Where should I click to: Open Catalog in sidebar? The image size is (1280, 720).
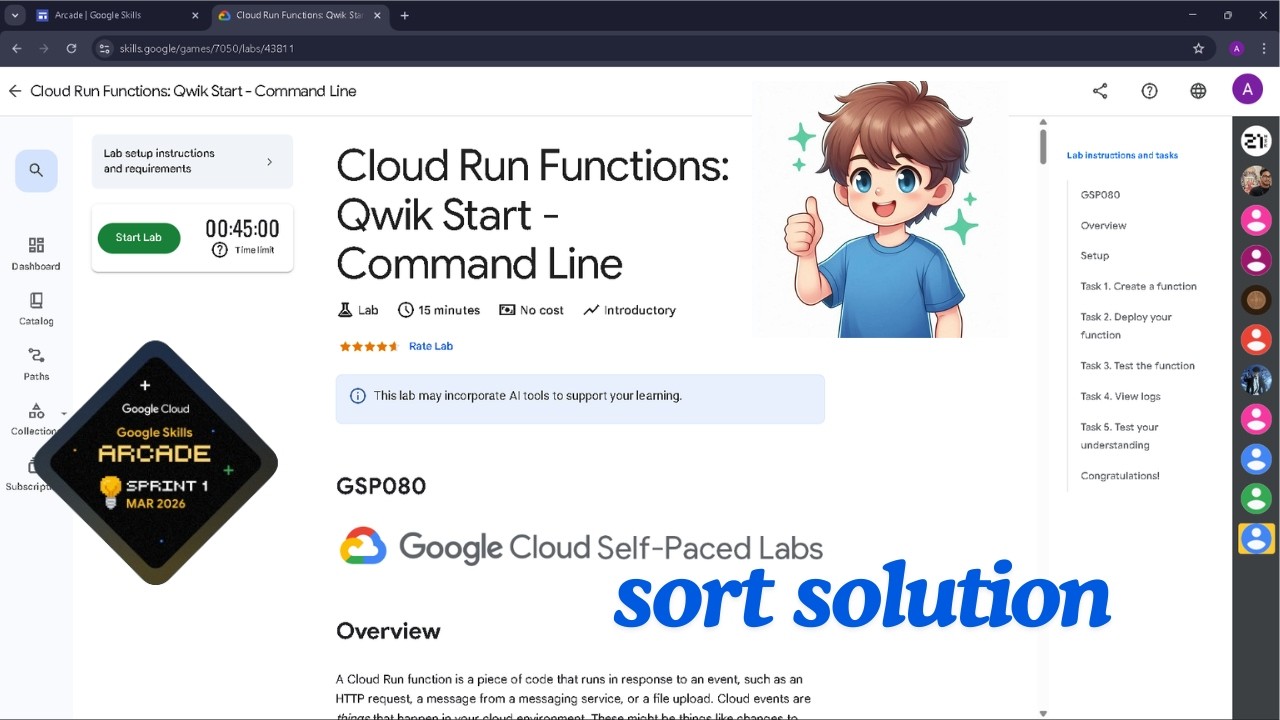(36, 309)
